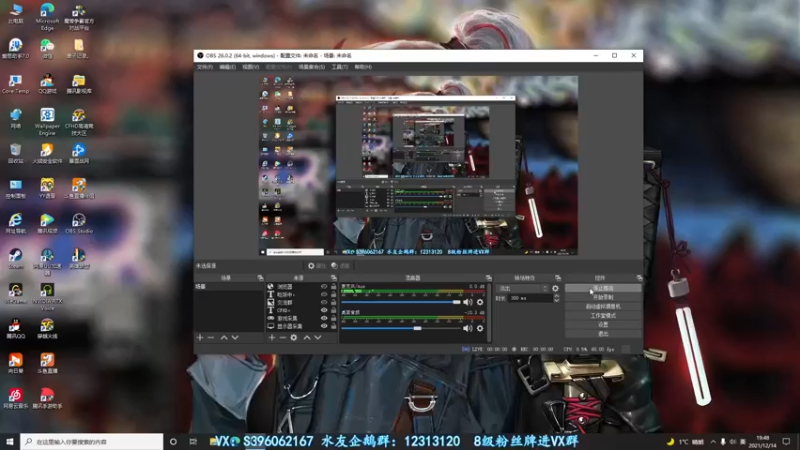Open 桌面音频 audio settings gear
The height and width of the screenshot is (450, 800).
pos(480,328)
